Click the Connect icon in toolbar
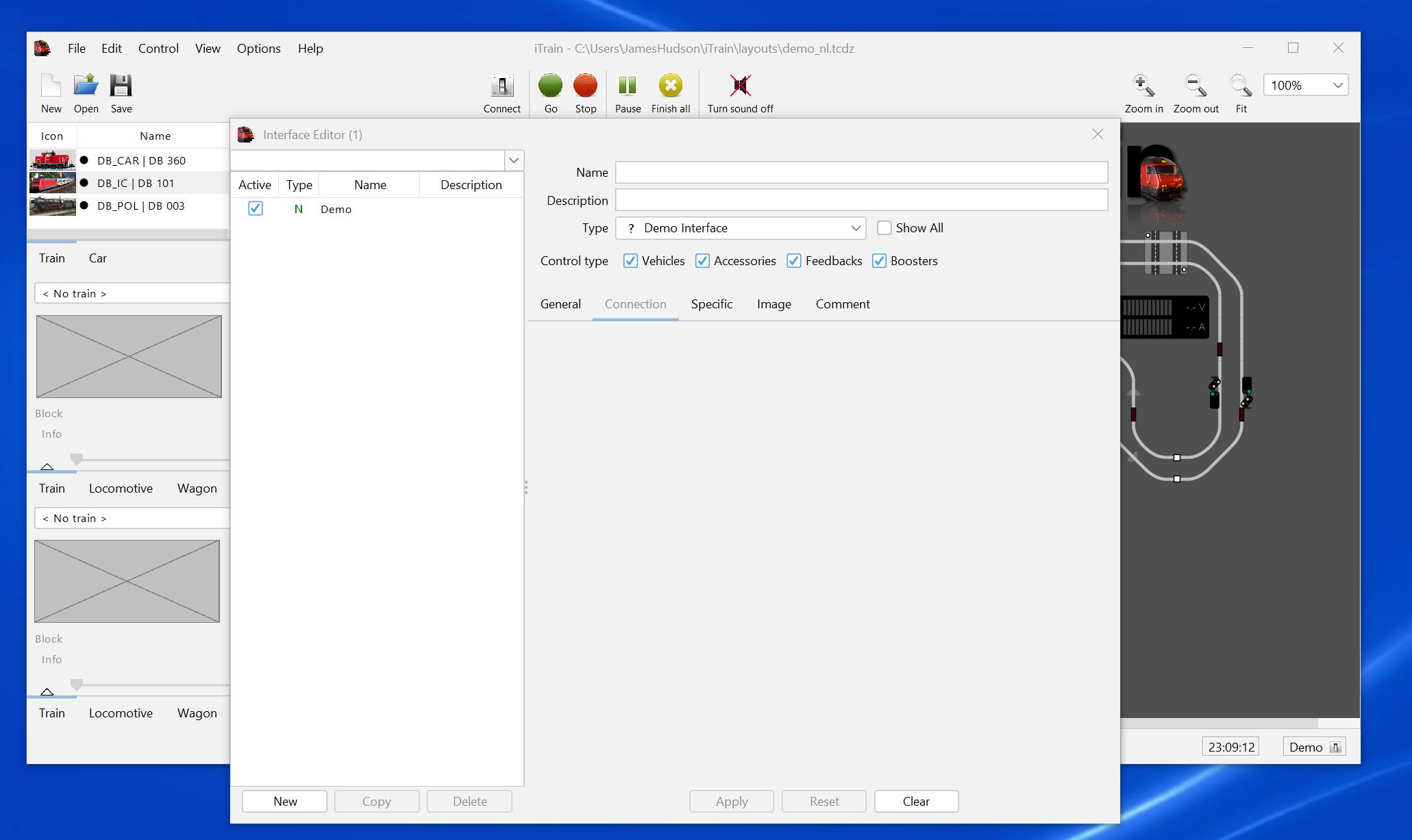The height and width of the screenshot is (840, 1412). (502, 92)
